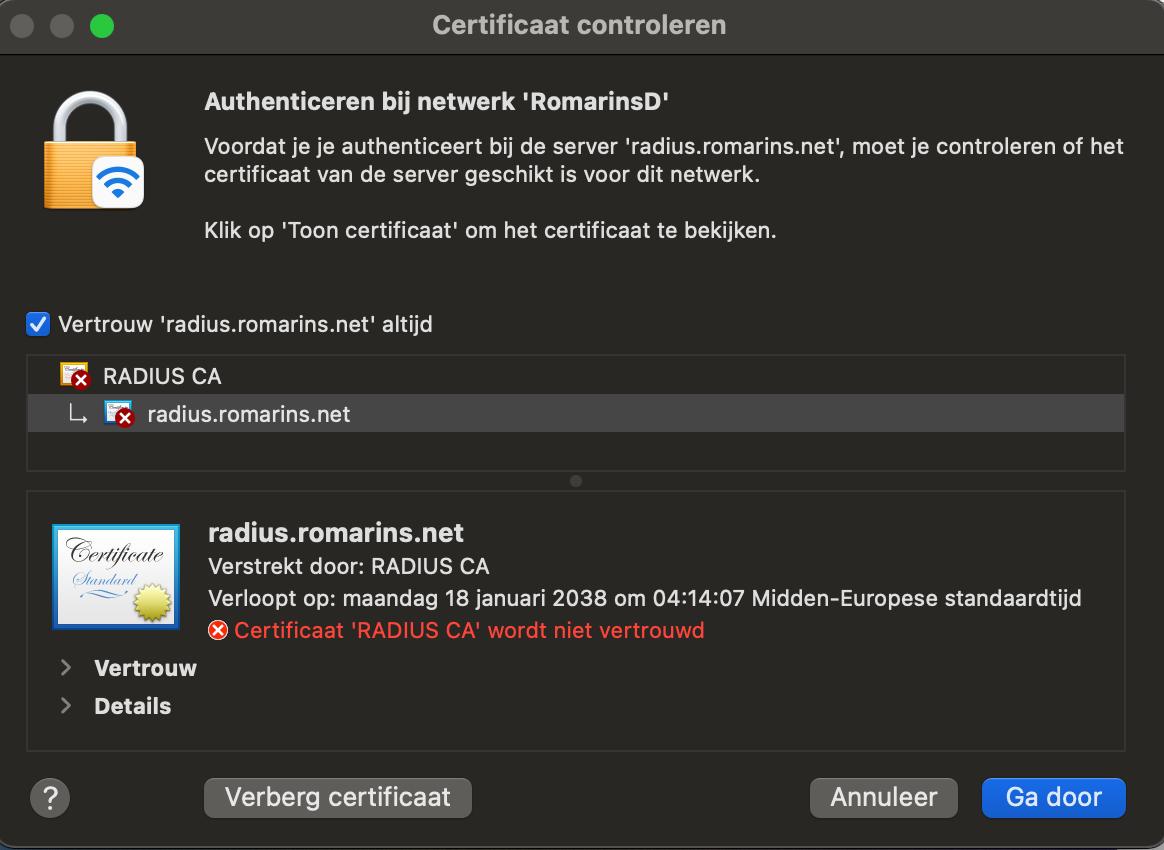
Task: Expand the Details section
Action: click(66, 705)
